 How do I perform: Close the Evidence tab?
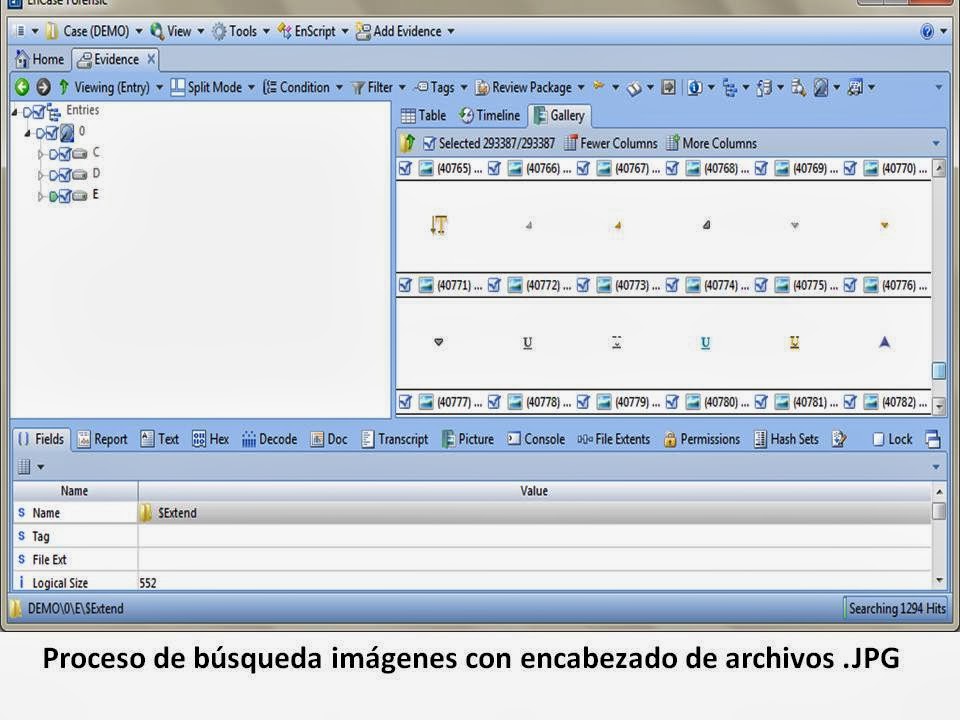tap(151, 59)
